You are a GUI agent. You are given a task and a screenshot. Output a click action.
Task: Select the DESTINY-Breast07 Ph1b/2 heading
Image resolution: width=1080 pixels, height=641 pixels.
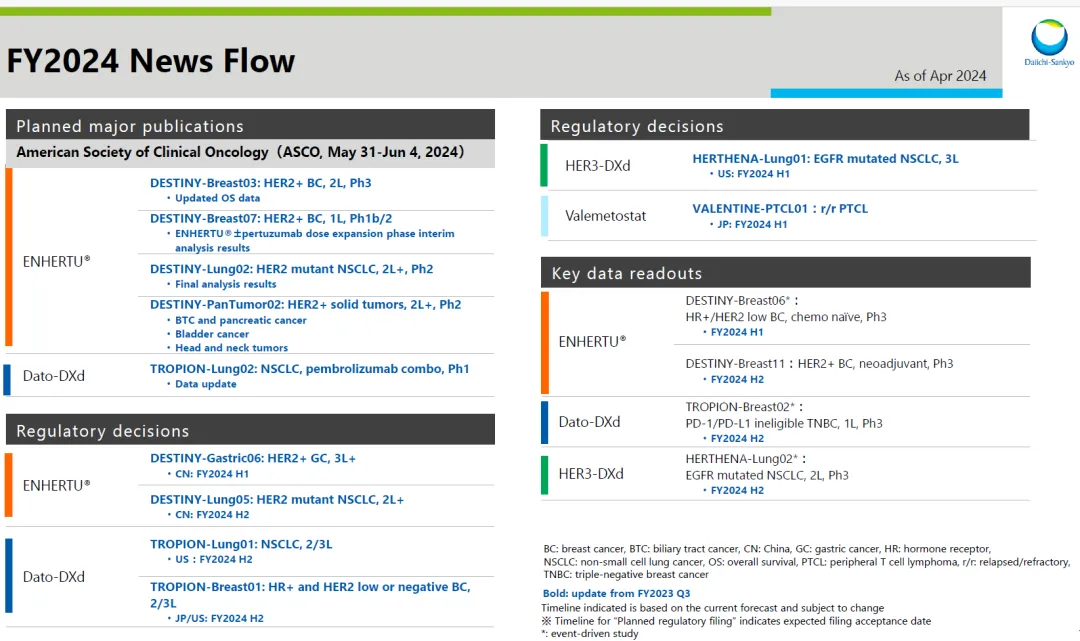click(x=270, y=218)
